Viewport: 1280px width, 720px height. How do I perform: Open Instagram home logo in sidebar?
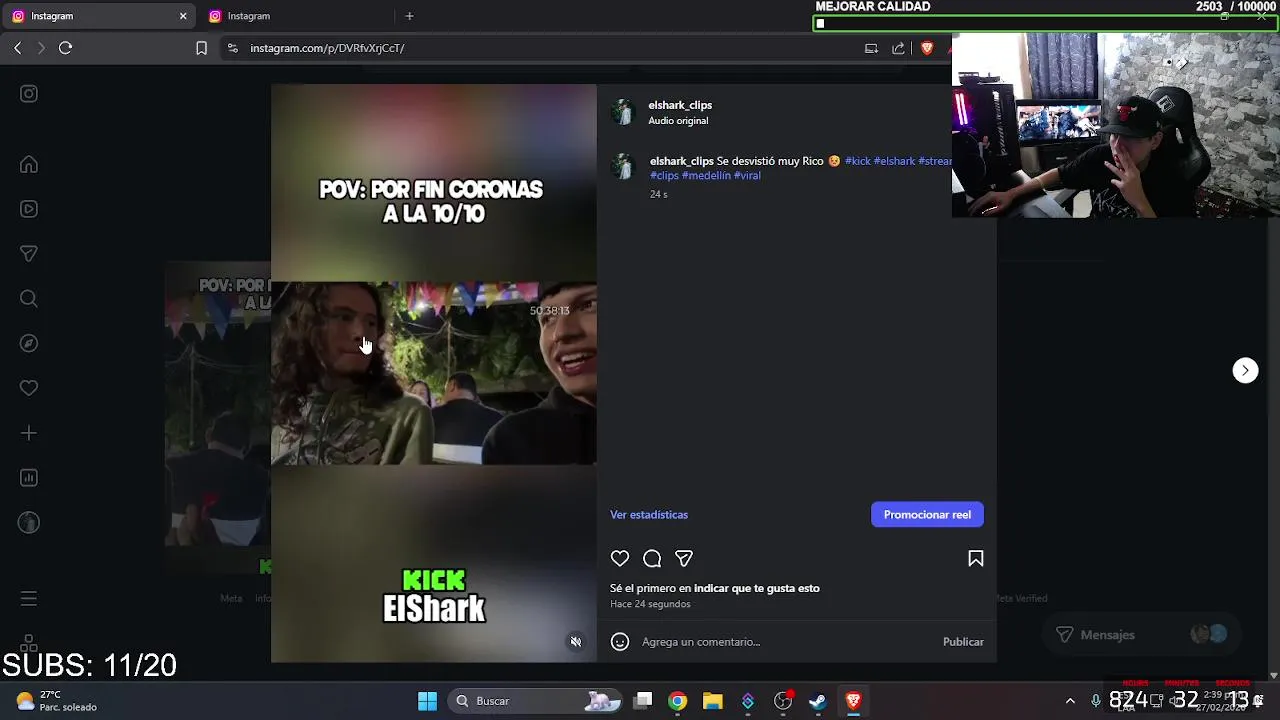click(x=29, y=94)
